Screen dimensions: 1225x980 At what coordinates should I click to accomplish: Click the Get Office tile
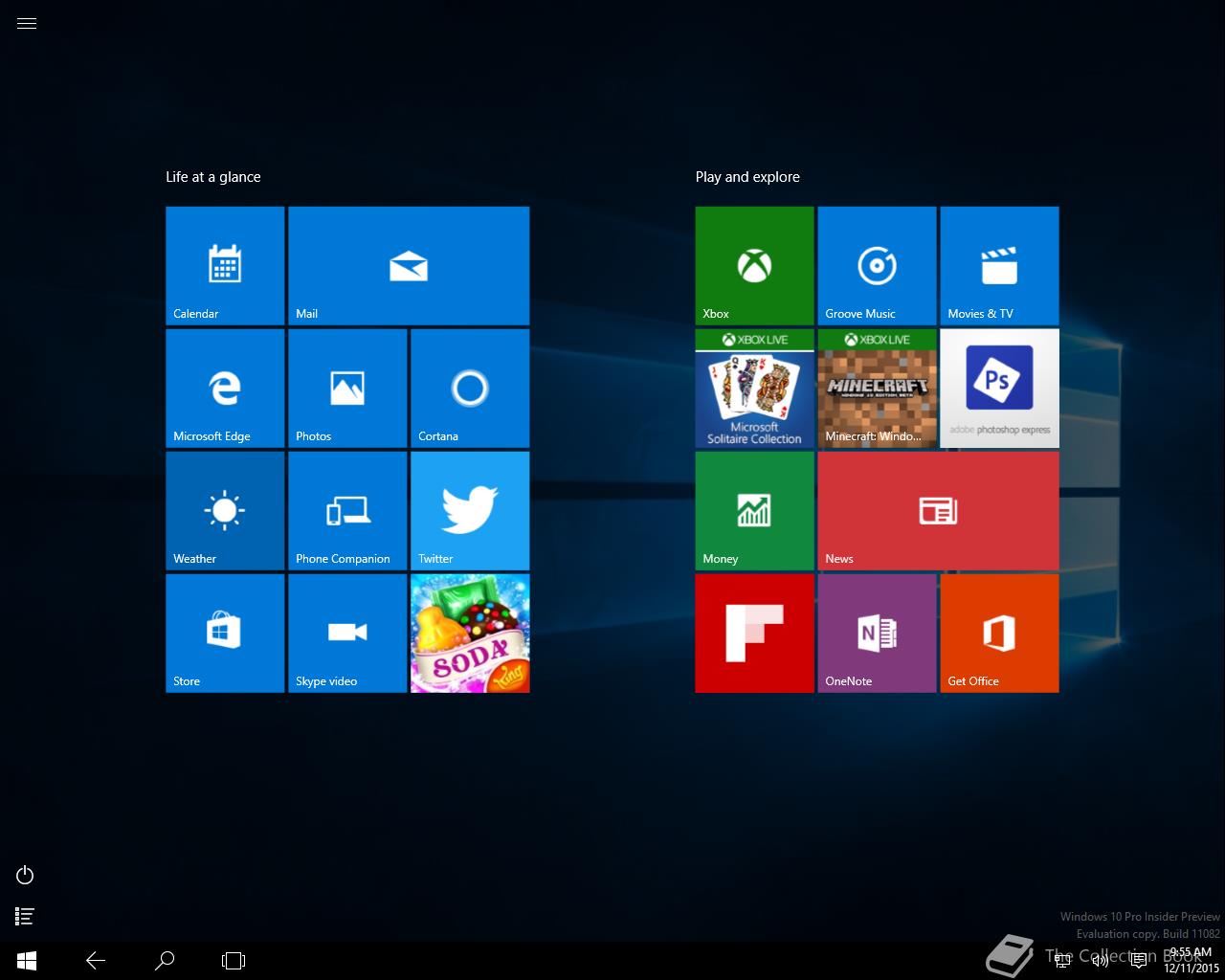pyautogui.click(x=1000, y=634)
